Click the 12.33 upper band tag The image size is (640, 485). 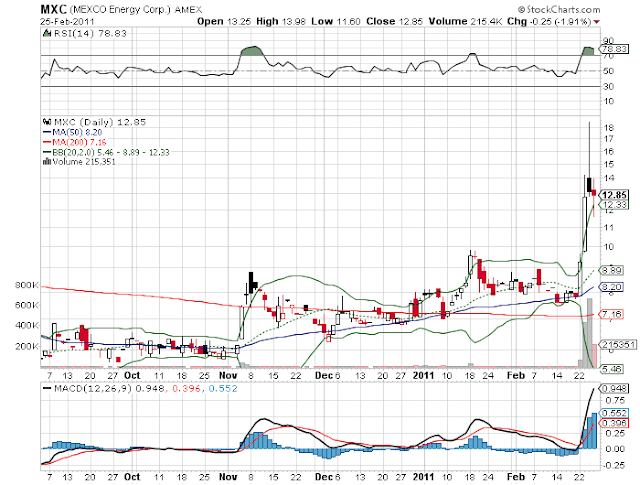pos(615,205)
